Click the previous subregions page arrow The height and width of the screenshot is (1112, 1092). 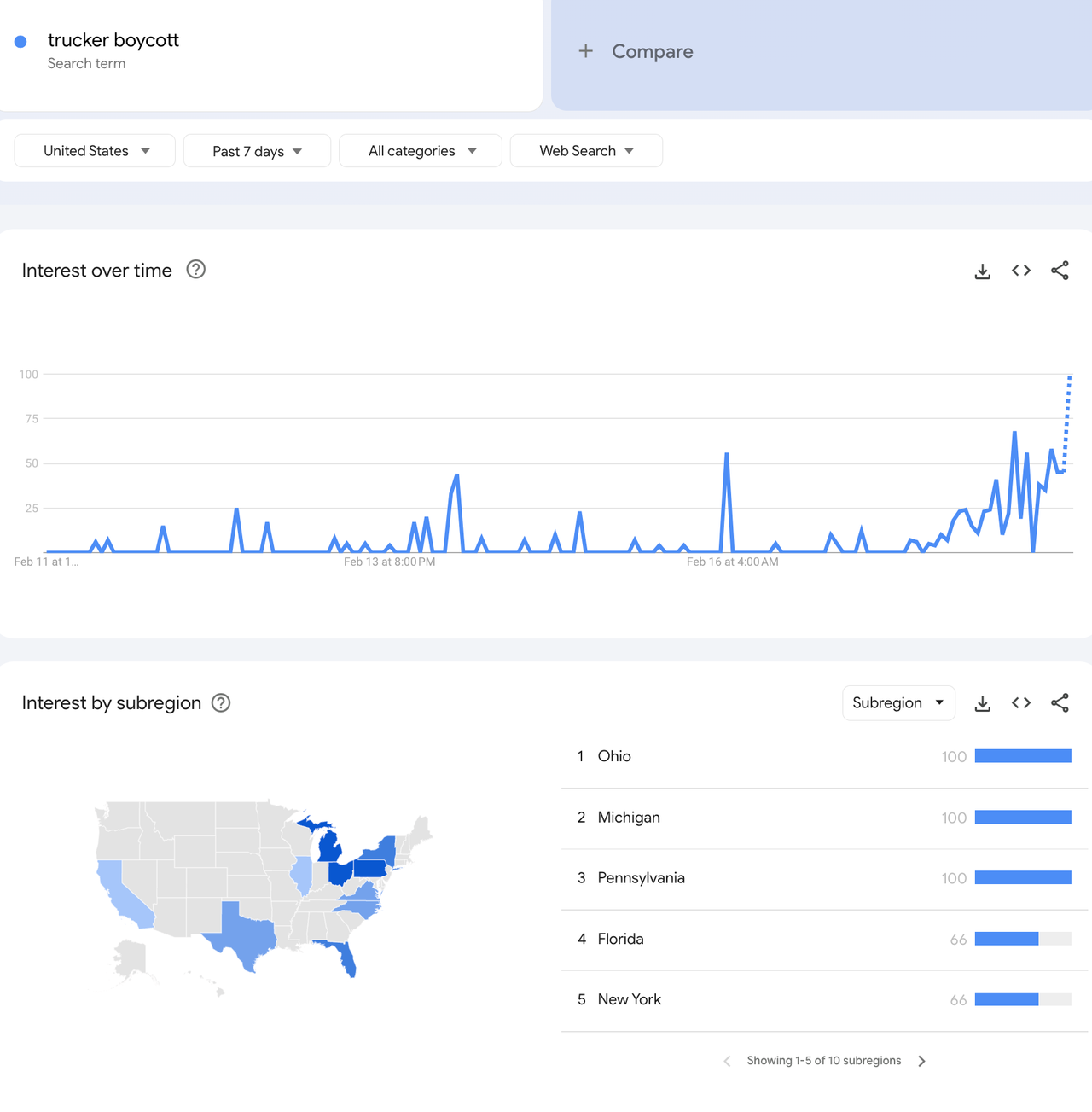[727, 1061]
